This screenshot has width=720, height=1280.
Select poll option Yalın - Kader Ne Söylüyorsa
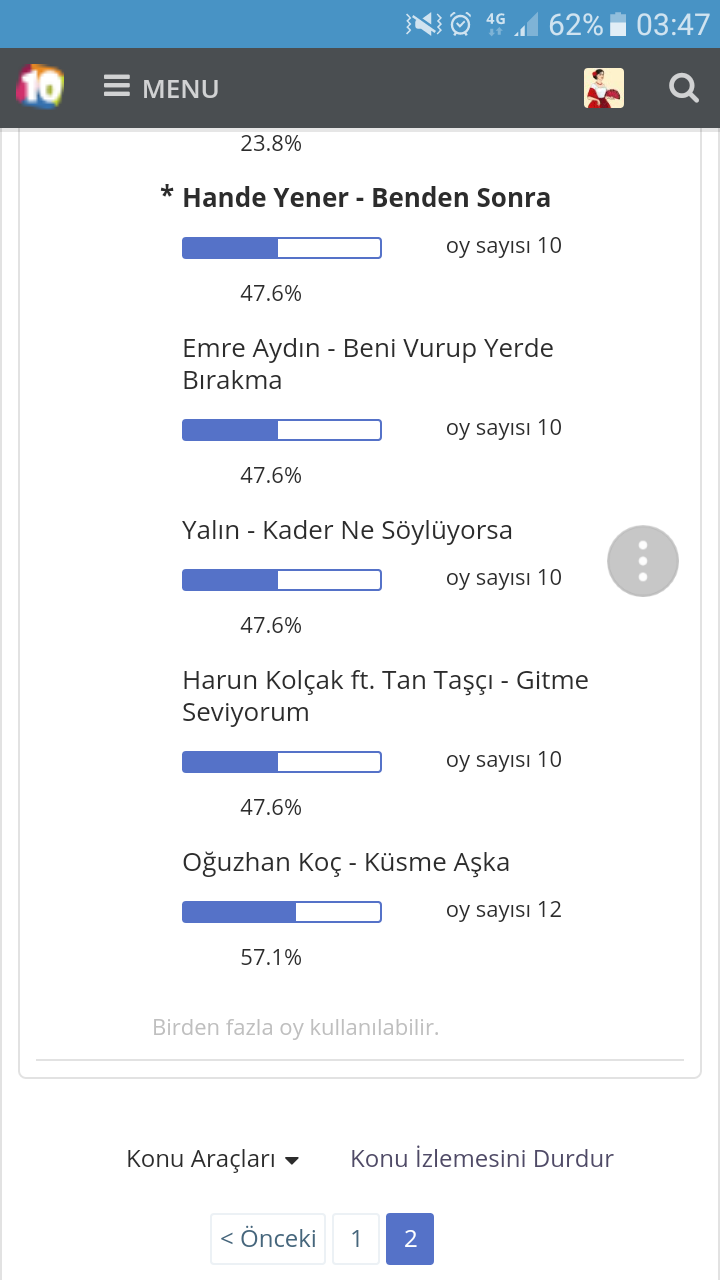(x=347, y=530)
